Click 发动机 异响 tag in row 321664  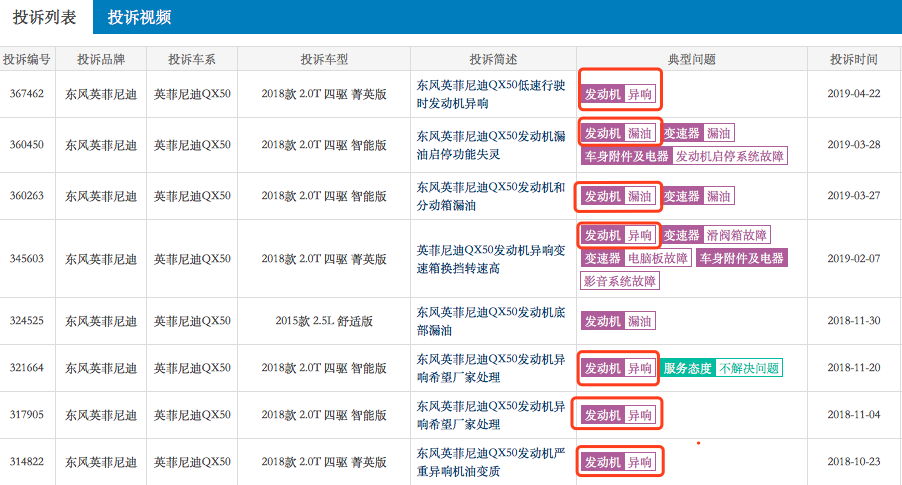click(x=618, y=368)
